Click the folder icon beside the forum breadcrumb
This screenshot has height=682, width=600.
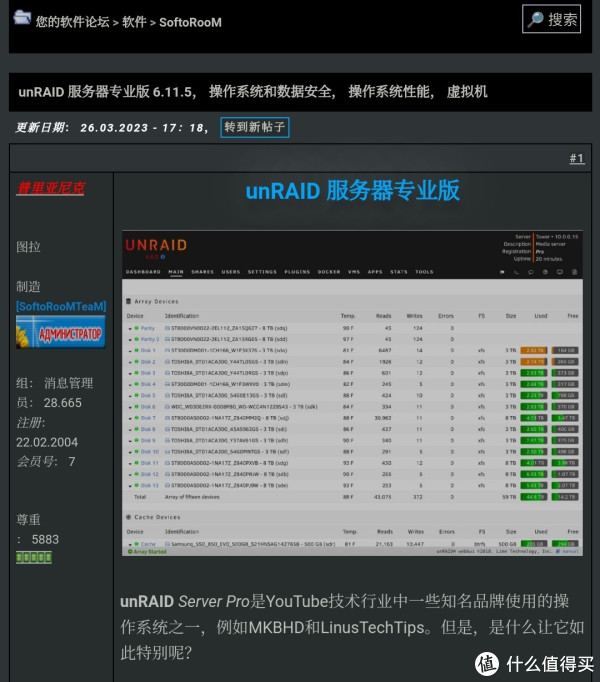click(21, 20)
